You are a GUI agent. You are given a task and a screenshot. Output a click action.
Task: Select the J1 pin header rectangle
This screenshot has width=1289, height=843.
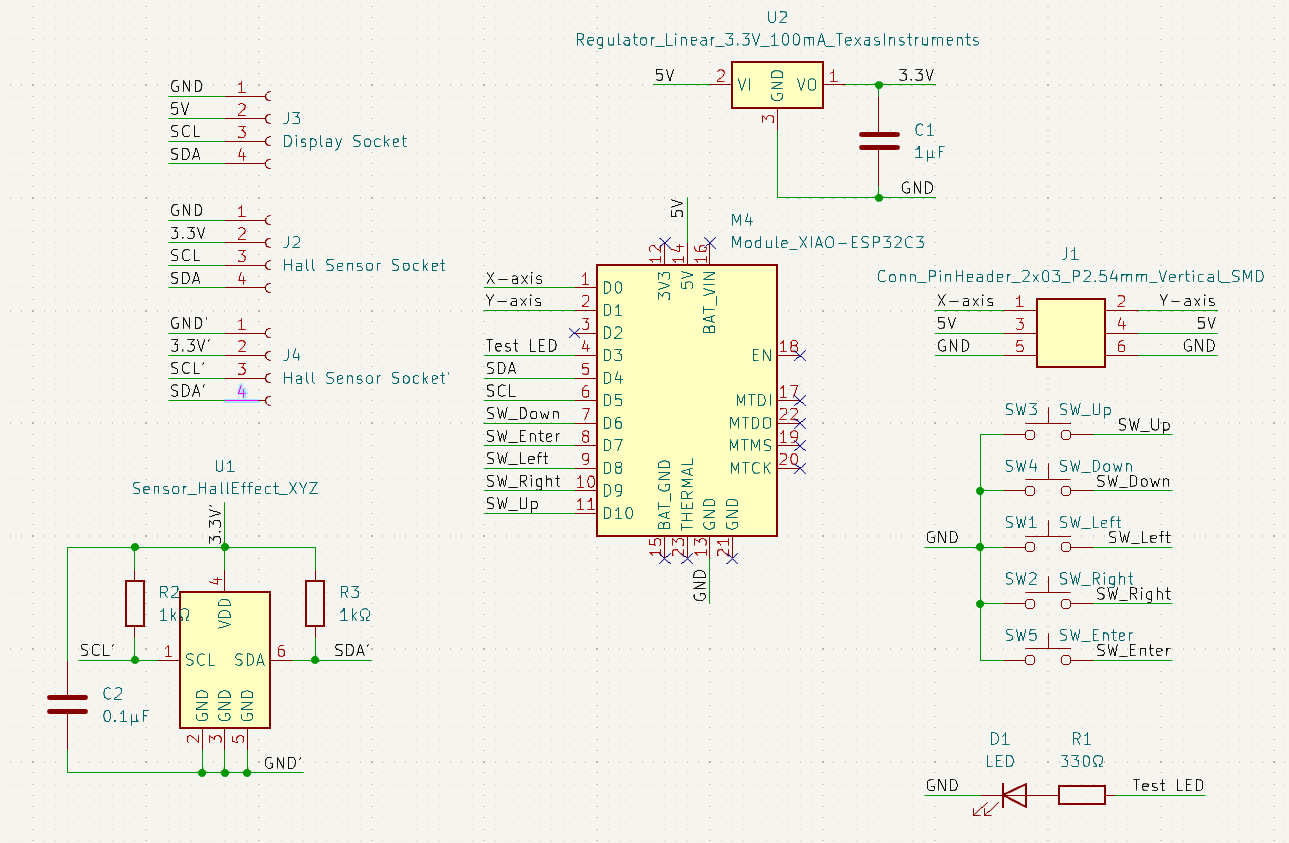coord(1070,334)
